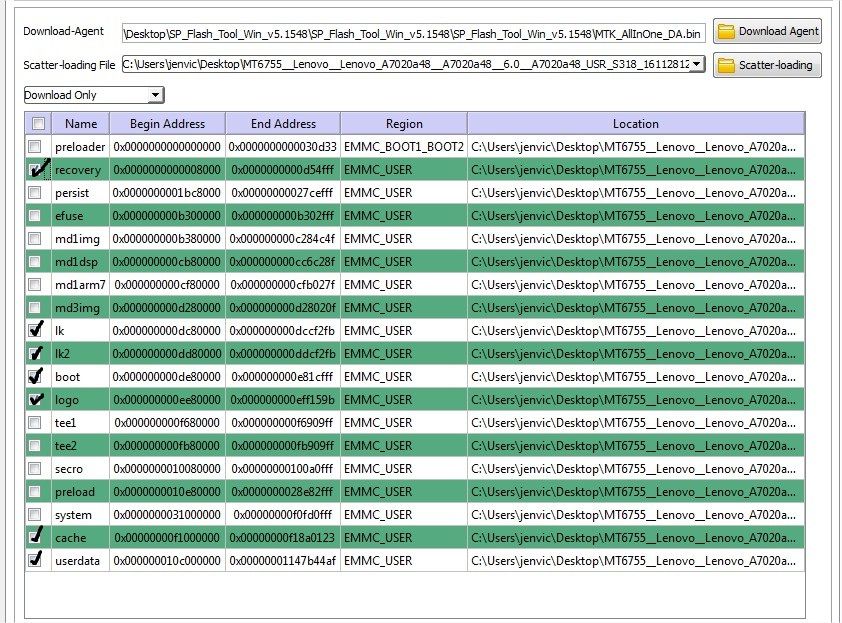842x623 pixels.
Task: Expand the Scatter-loading File path dropdown
Action: 696,65
